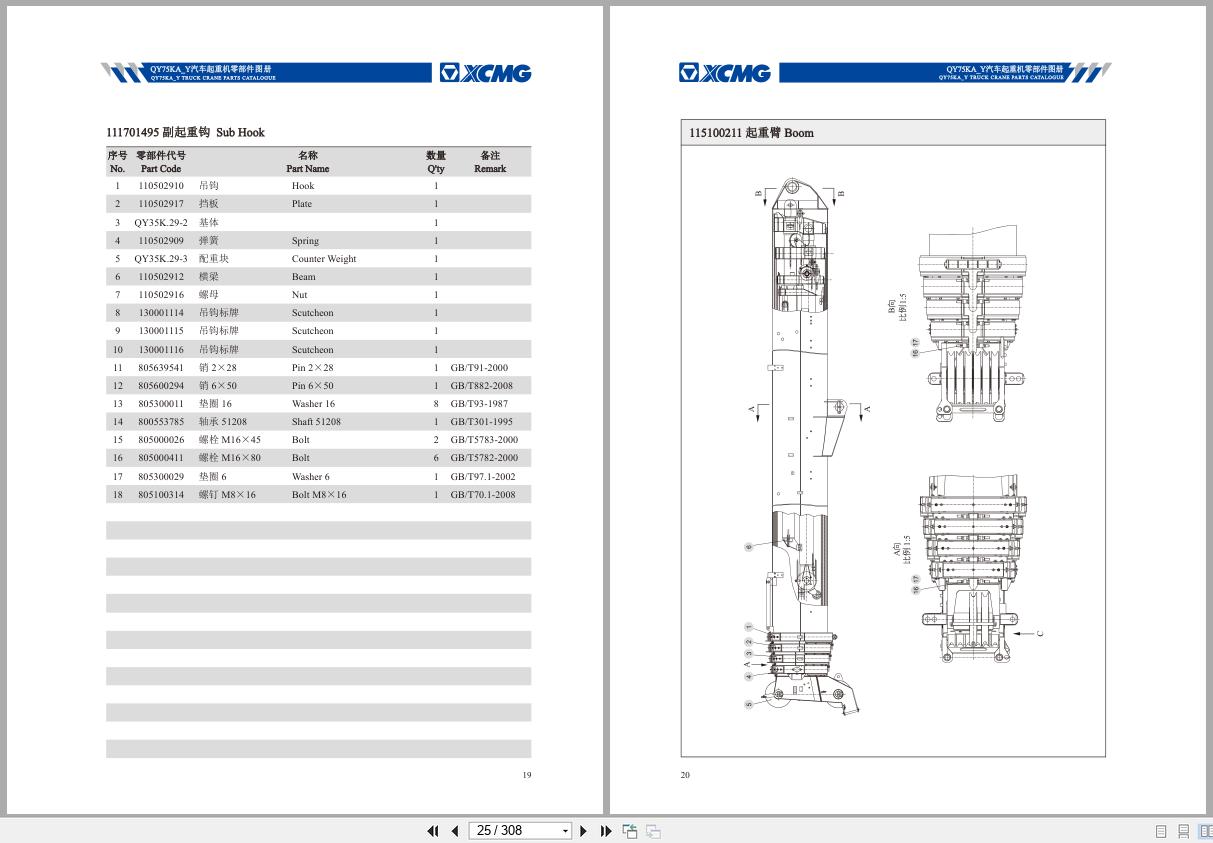This screenshot has height=843, width=1213.
Task: Click page number 20 footer
Action: tap(685, 775)
